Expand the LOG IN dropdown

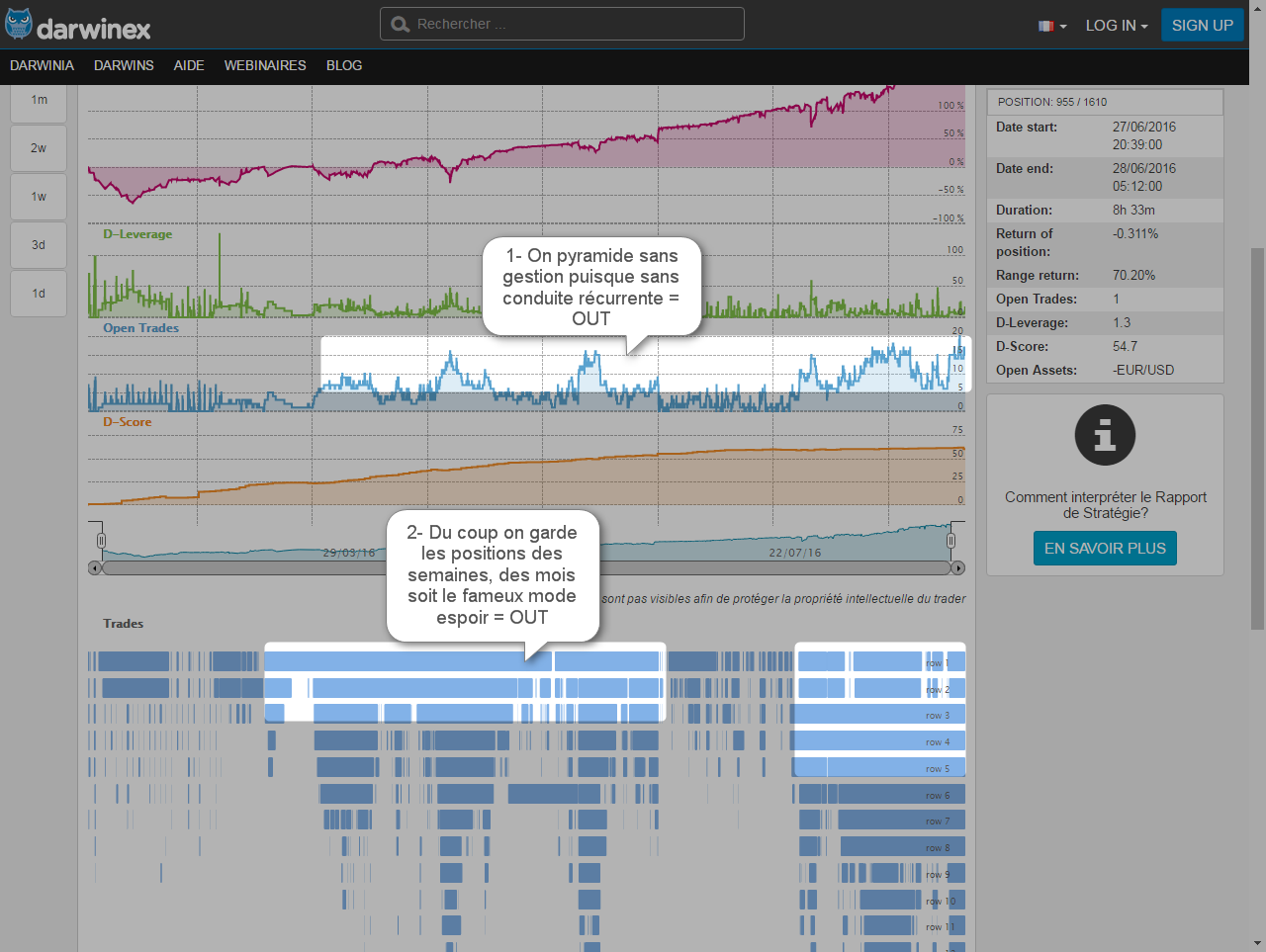point(1116,26)
